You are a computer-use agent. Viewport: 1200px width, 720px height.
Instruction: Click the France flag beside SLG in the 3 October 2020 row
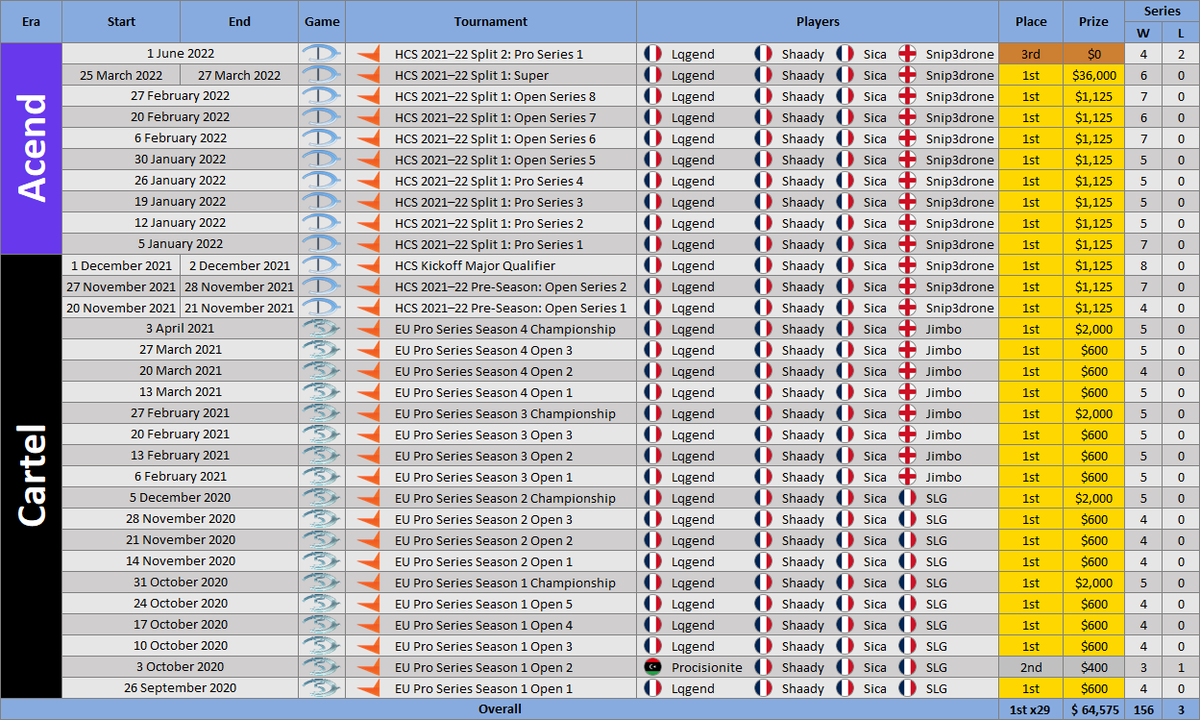point(907,667)
